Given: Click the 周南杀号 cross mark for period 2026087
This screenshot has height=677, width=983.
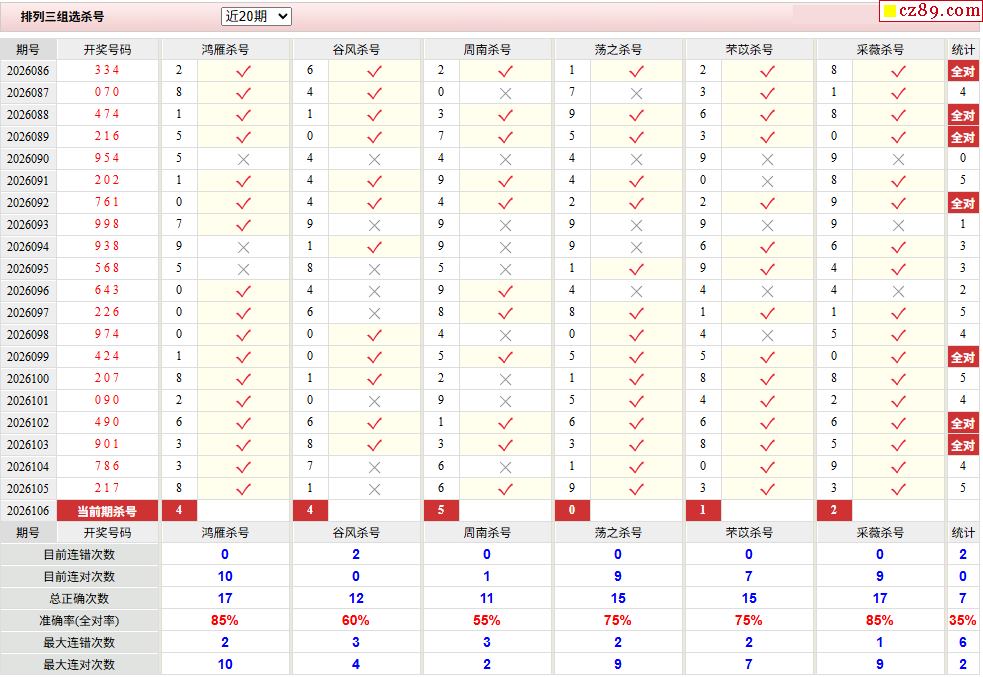Looking at the screenshot, I should point(505,93).
